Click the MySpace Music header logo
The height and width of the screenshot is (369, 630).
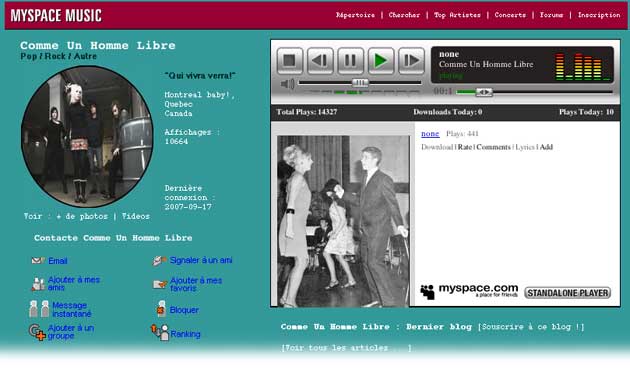(x=56, y=16)
